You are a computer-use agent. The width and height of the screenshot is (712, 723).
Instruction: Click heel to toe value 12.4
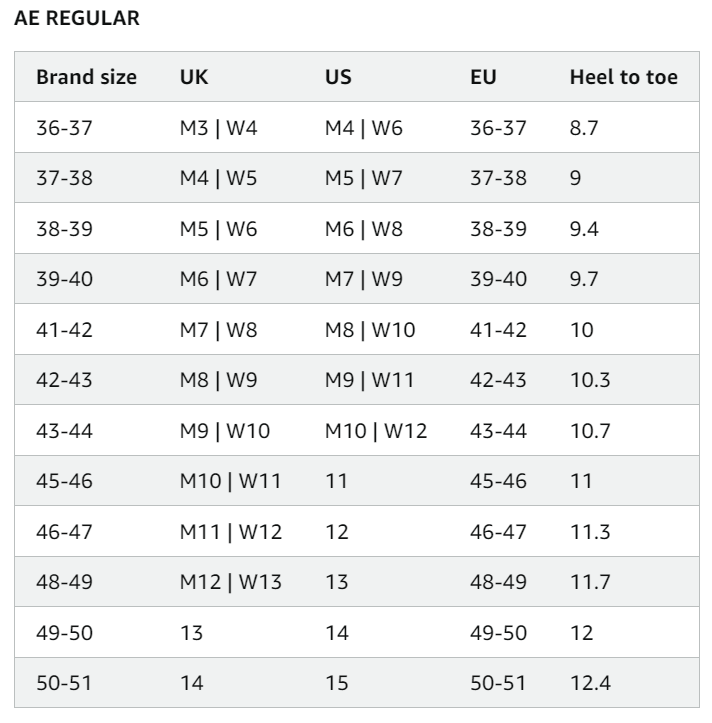point(589,683)
